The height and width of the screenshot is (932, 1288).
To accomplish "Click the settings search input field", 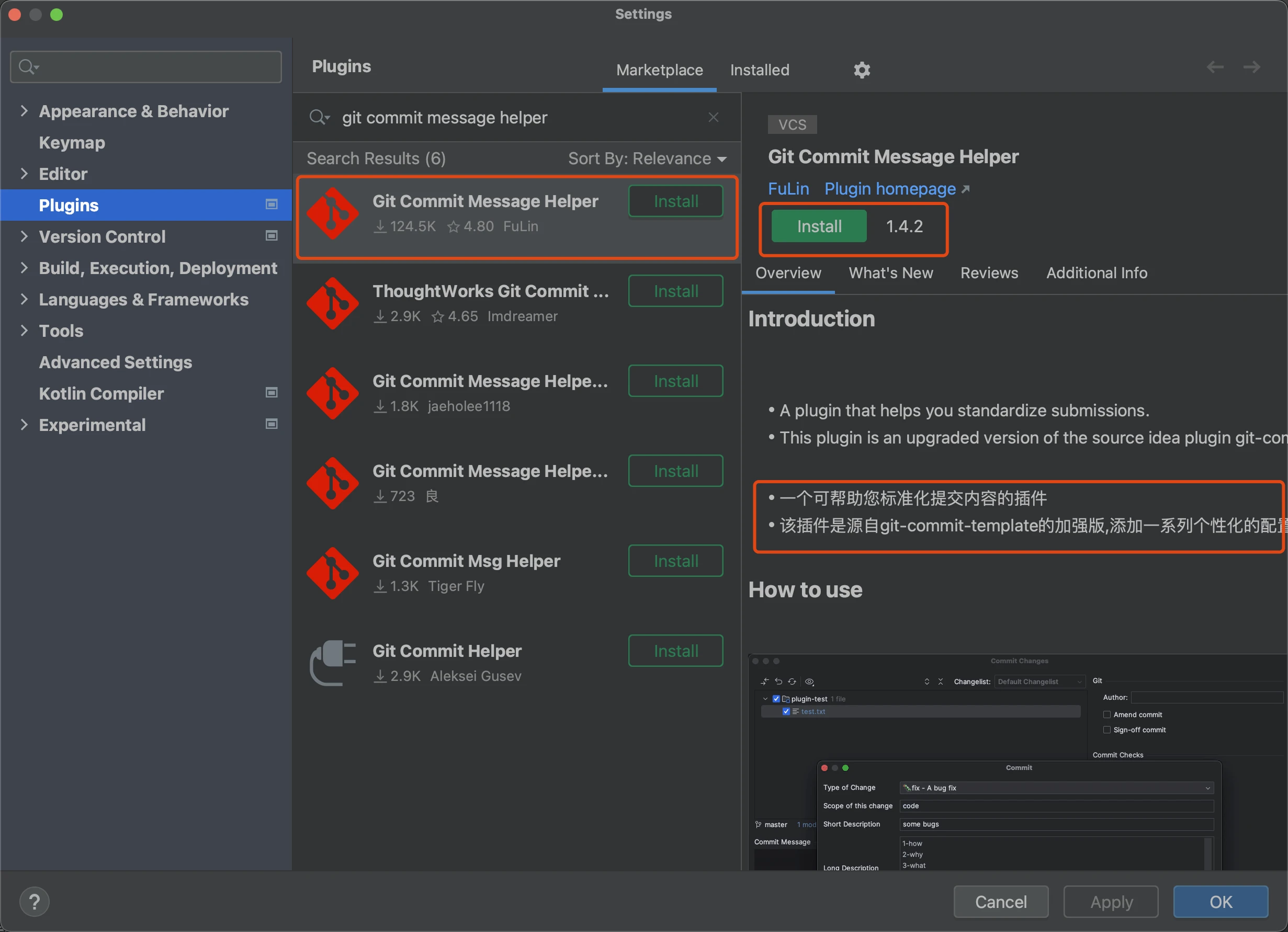I will pyautogui.click(x=153, y=67).
